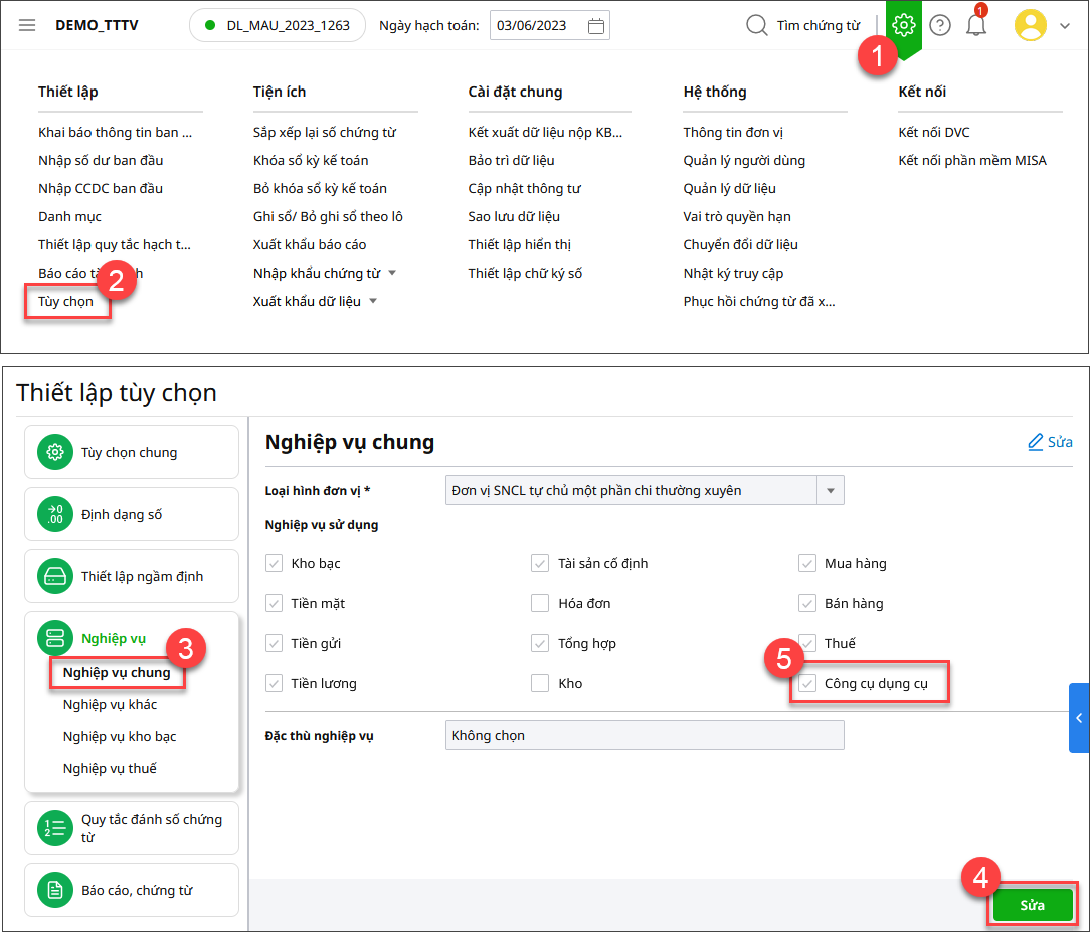Select Nghiệp vụ kho bạc sub-item
Screen dimensions: 1090x932
(120, 737)
